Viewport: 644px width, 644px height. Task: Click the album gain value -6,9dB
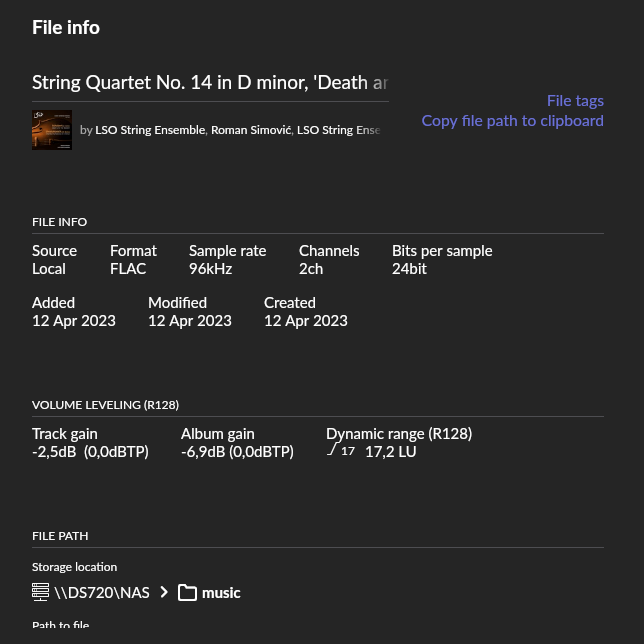coord(203,452)
